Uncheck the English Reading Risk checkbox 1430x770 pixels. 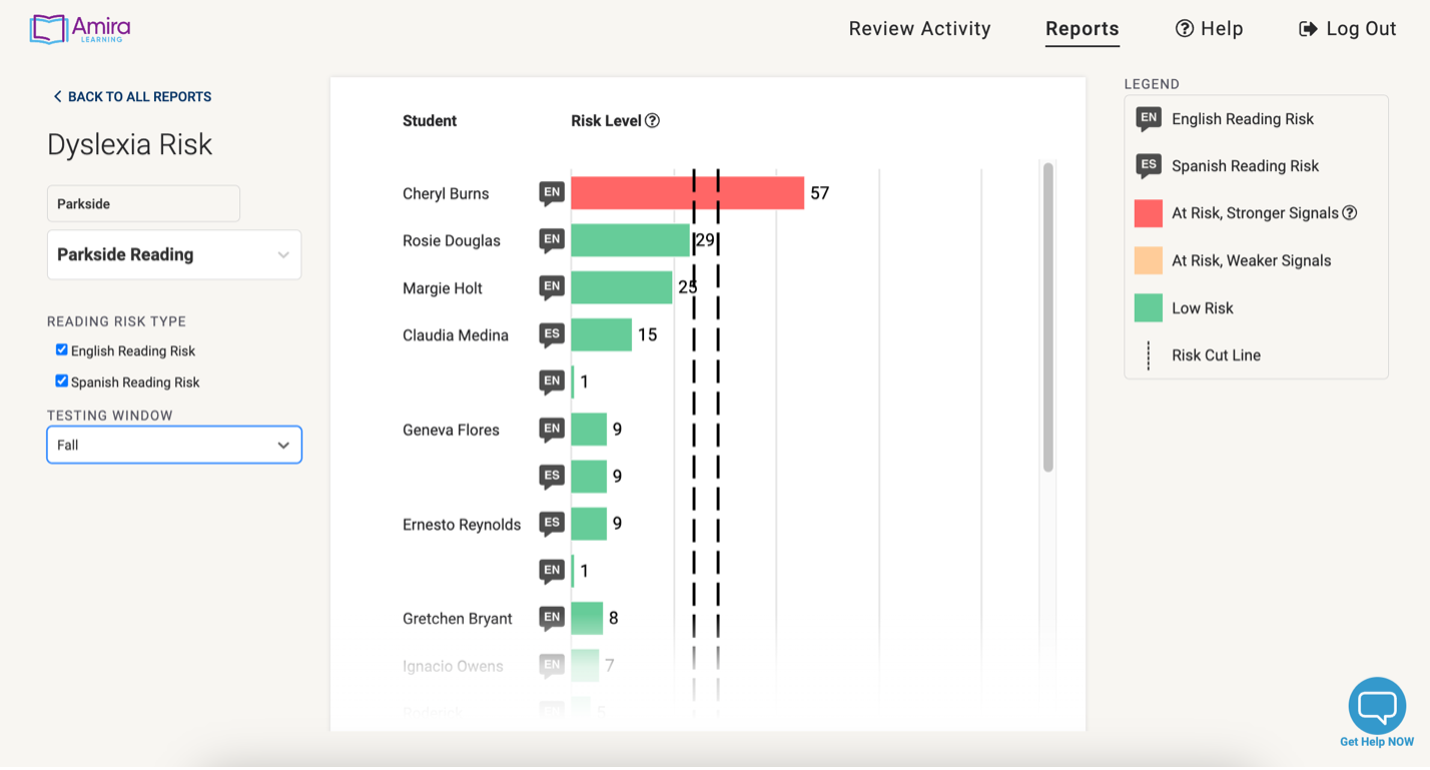click(62, 350)
